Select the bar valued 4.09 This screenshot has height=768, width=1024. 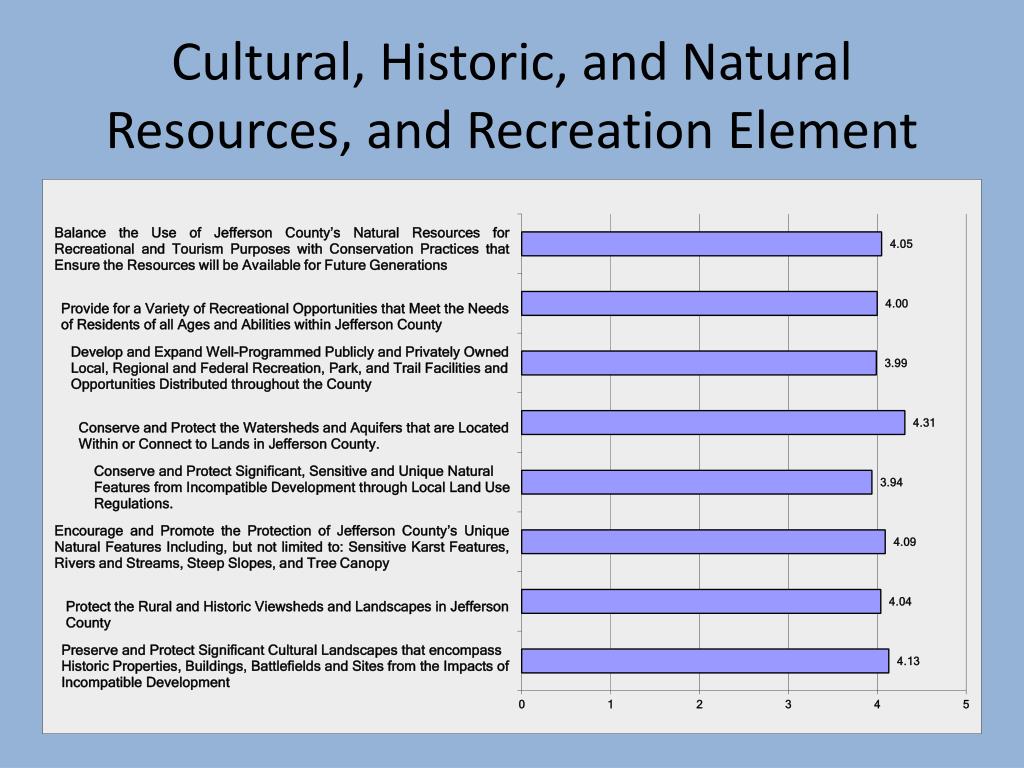[703, 542]
